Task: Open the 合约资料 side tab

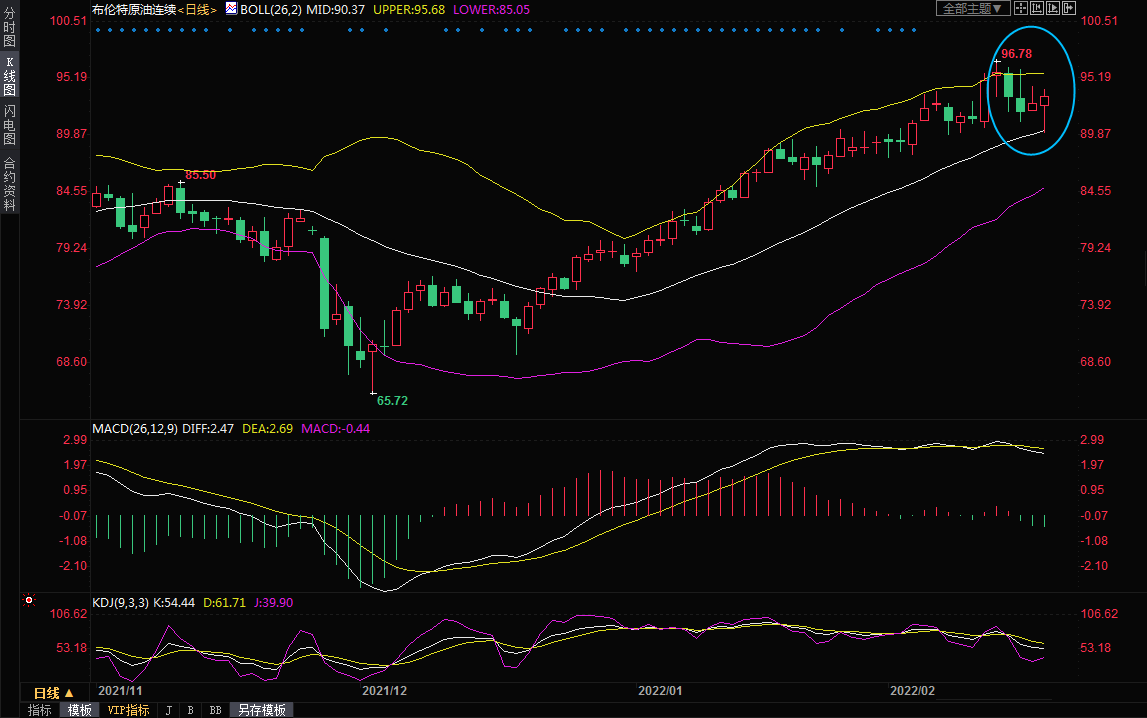Action: click(9, 183)
